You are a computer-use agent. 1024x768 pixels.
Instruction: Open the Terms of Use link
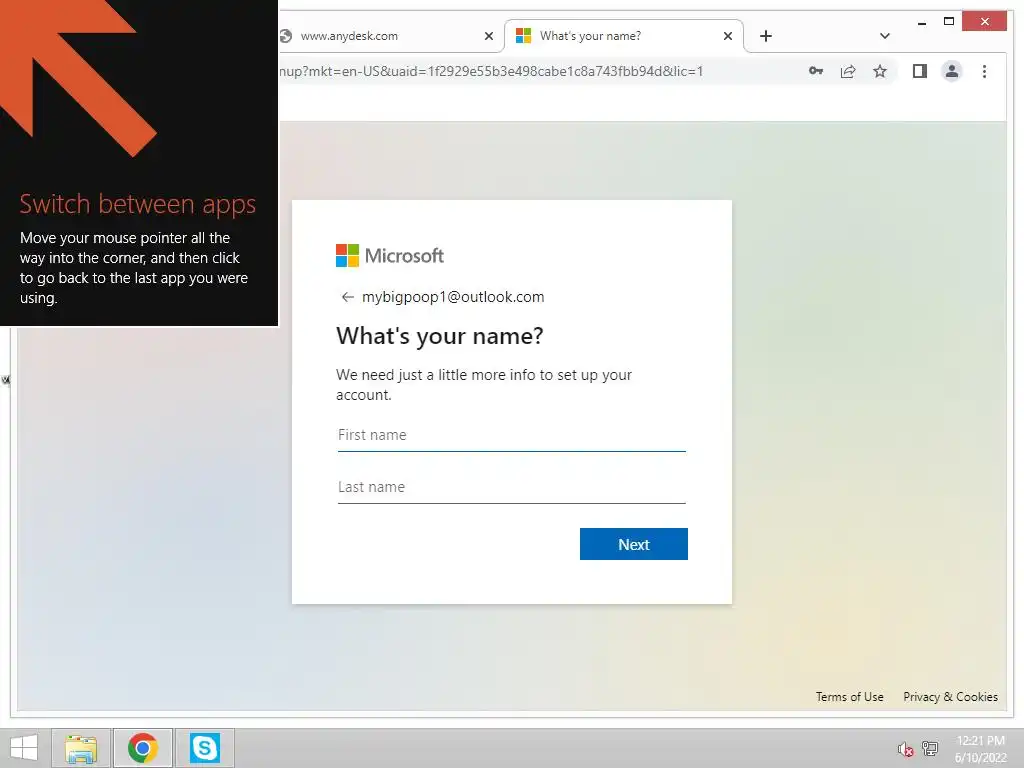coord(849,697)
